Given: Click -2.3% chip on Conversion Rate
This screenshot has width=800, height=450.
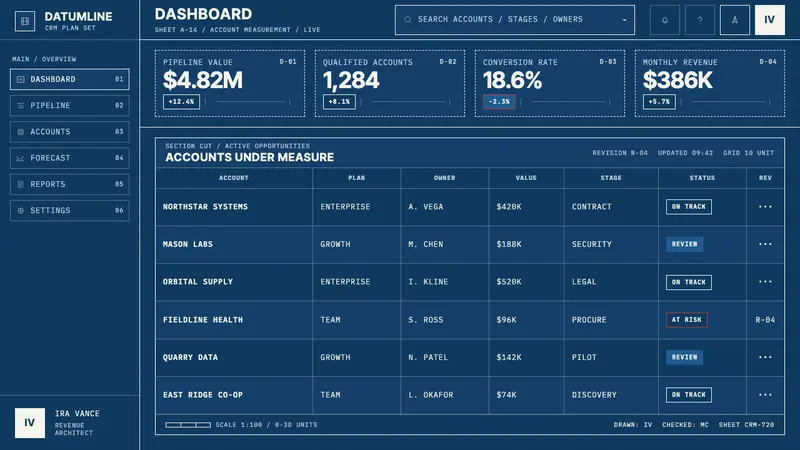Looking at the screenshot, I should pyautogui.click(x=499, y=102).
